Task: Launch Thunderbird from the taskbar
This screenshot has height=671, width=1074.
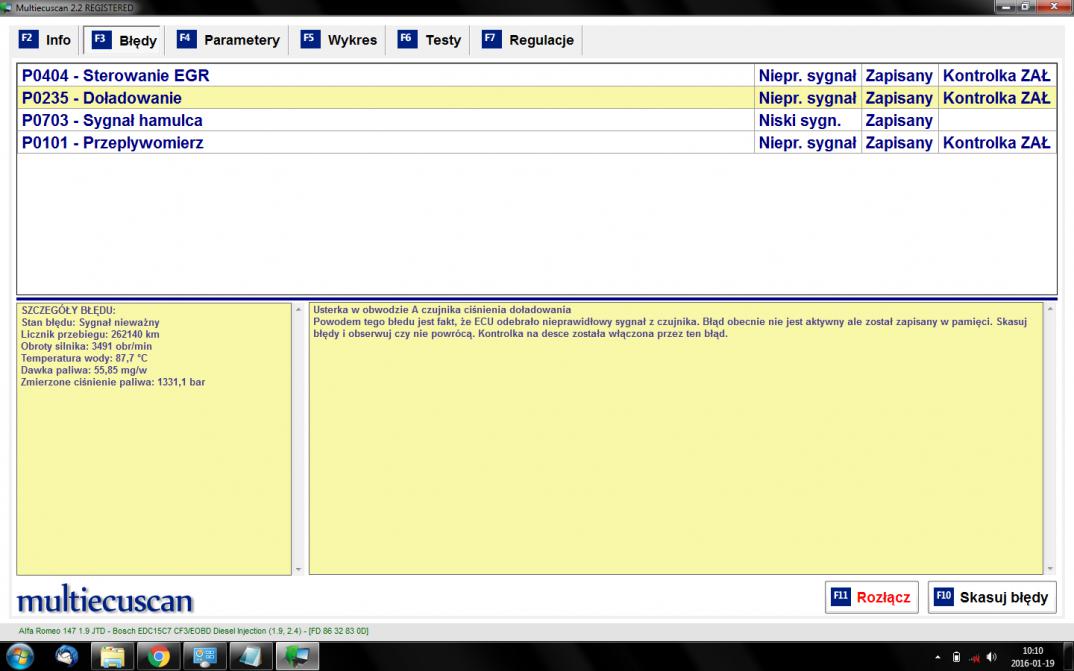Action: 67,656
